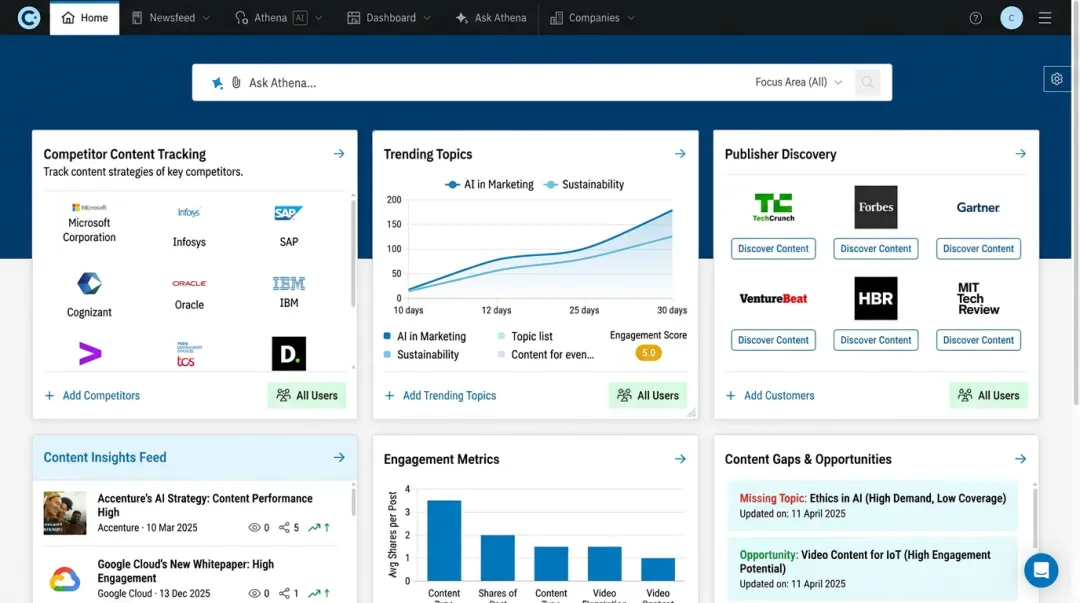Click the app logo in top-left corner
The height and width of the screenshot is (603, 1080).
pyautogui.click(x=28, y=17)
